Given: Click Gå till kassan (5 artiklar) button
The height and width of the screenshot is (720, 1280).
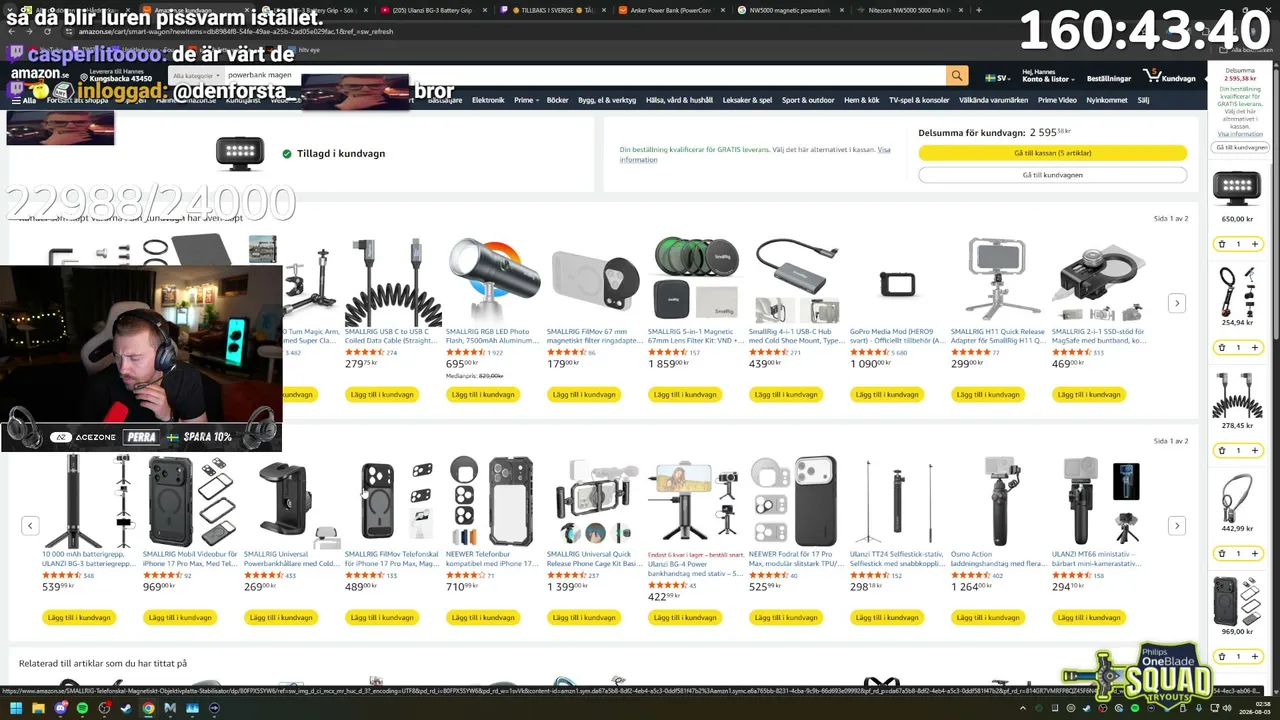Looking at the screenshot, I should coord(1052,153).
